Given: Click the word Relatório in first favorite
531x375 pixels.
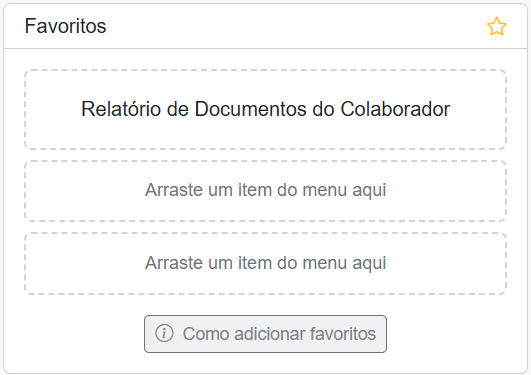Looking at the screenshot, I should coord(121,109).
